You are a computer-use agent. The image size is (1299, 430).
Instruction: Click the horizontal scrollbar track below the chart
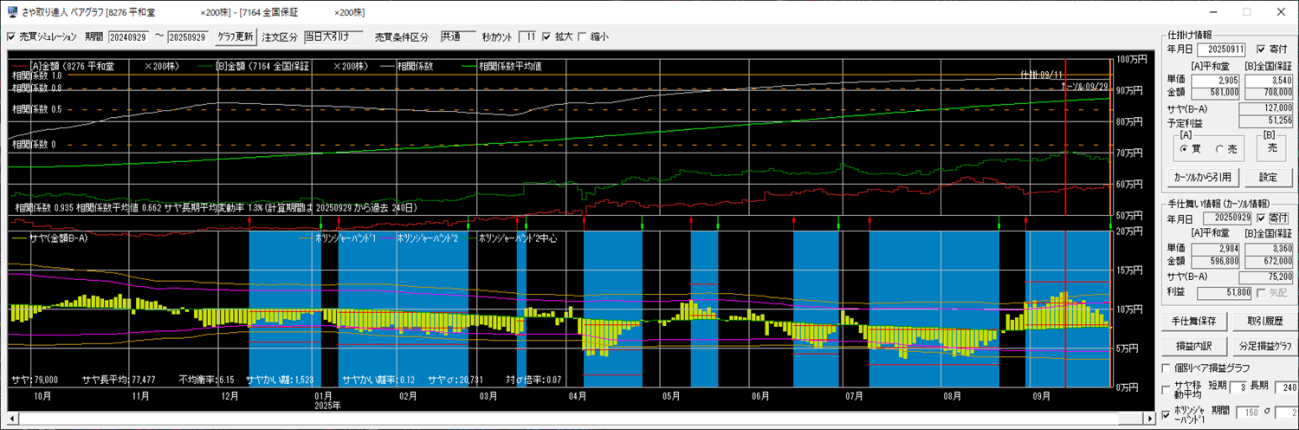point(600,417)
